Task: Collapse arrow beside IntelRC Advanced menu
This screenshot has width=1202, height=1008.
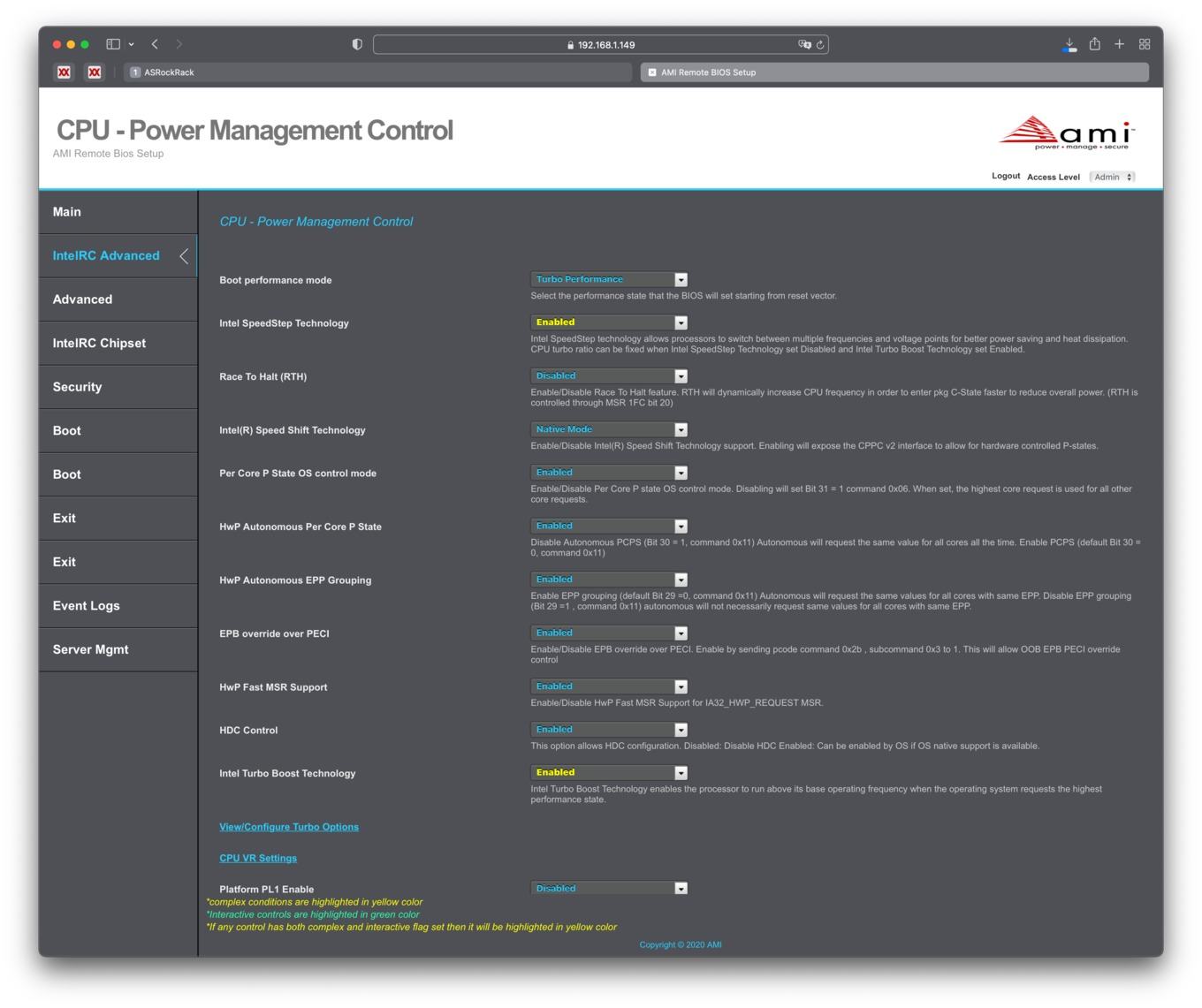Action: (184, 256)
